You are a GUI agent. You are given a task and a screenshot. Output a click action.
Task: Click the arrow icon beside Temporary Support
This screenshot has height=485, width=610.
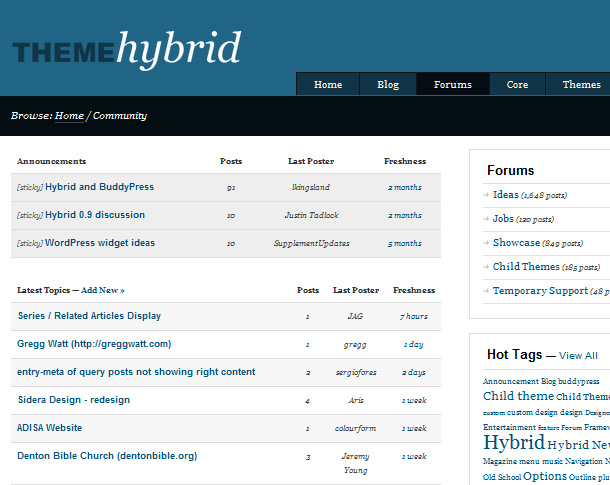tap(486, 291)
